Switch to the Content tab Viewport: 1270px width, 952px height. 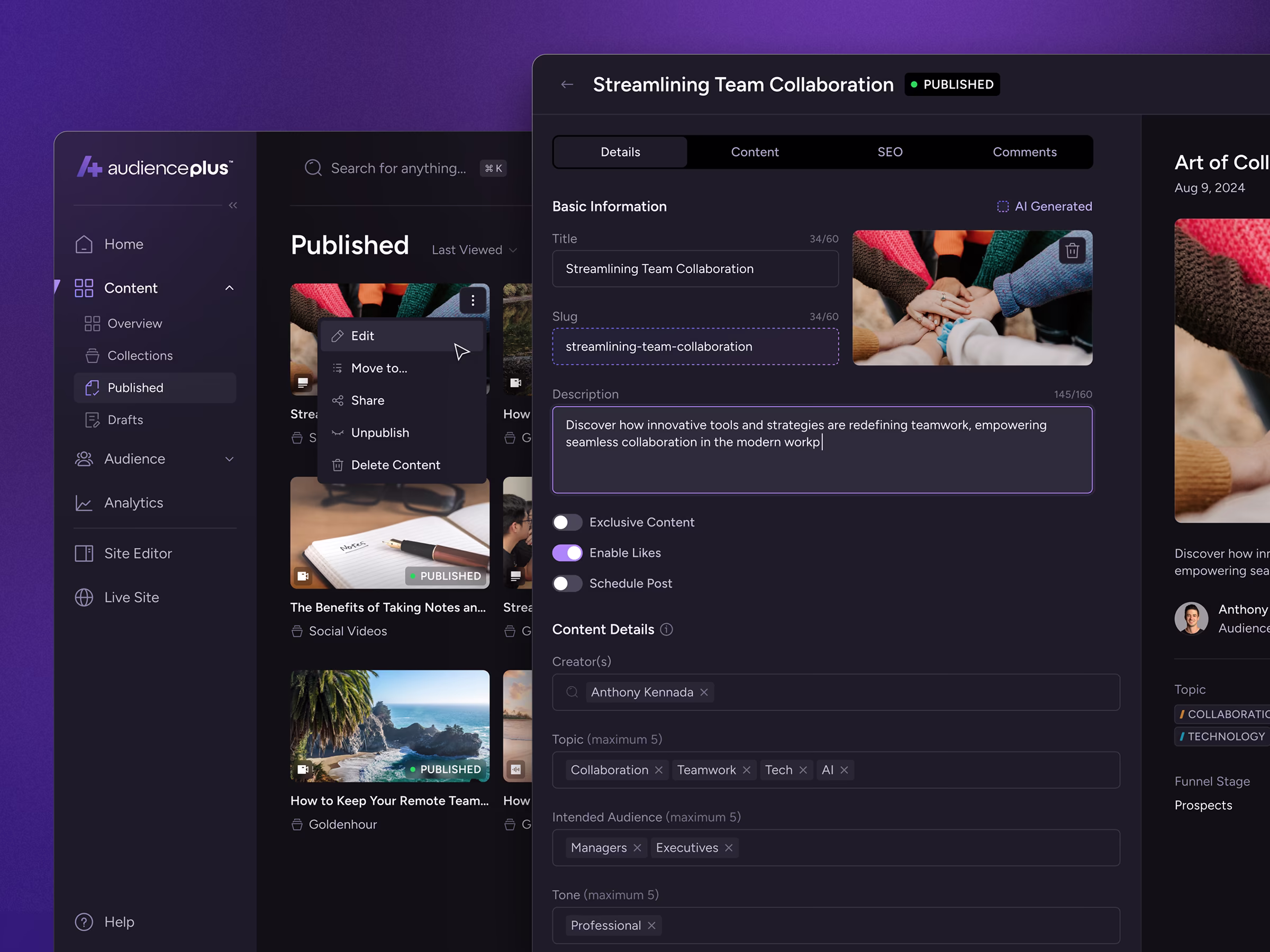(x=755, y=152)
